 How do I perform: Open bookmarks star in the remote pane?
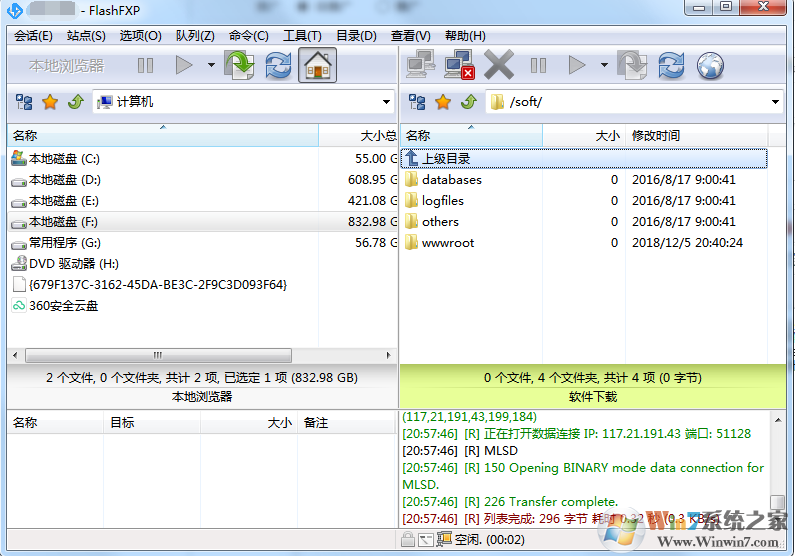[443, 102]
